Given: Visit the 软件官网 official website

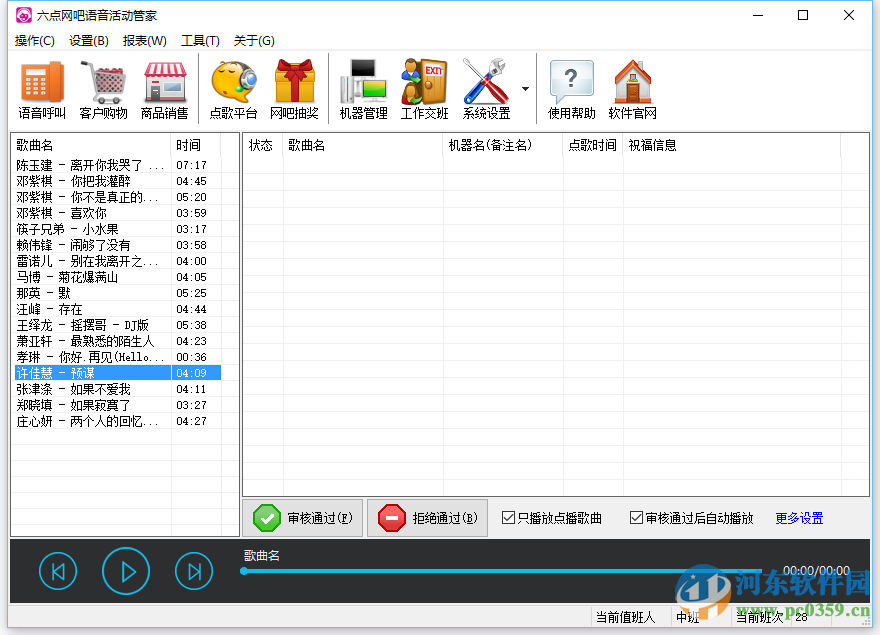Looking at the screenshot, I should (632, 88).
